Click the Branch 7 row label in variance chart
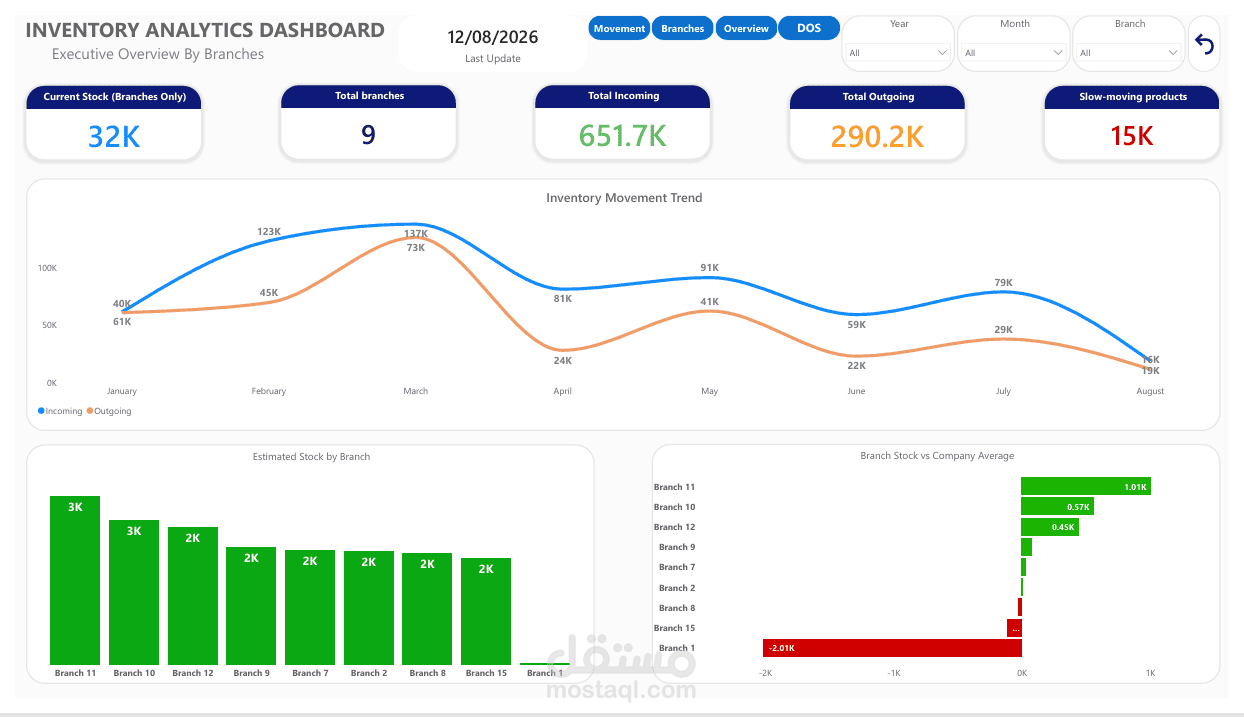1244x717 pixels. (x=677, y=567)
